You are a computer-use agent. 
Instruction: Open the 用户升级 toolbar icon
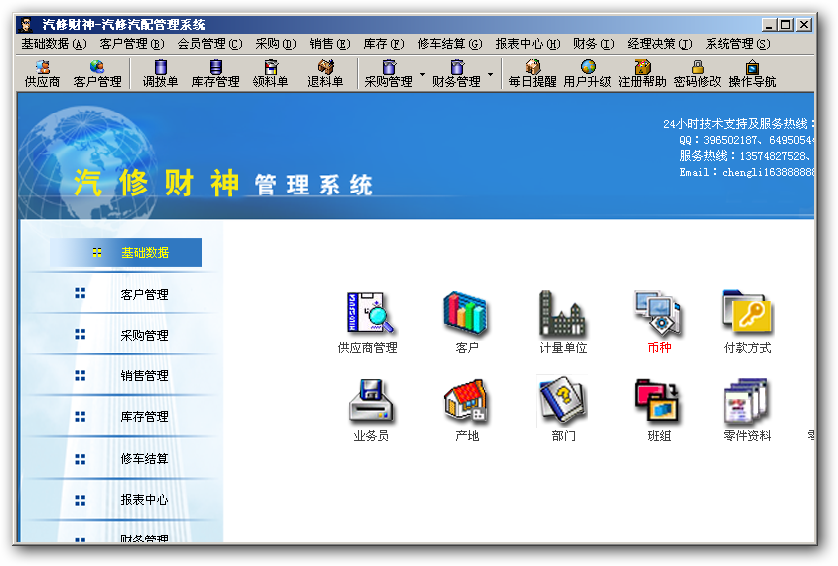(587, 73)
